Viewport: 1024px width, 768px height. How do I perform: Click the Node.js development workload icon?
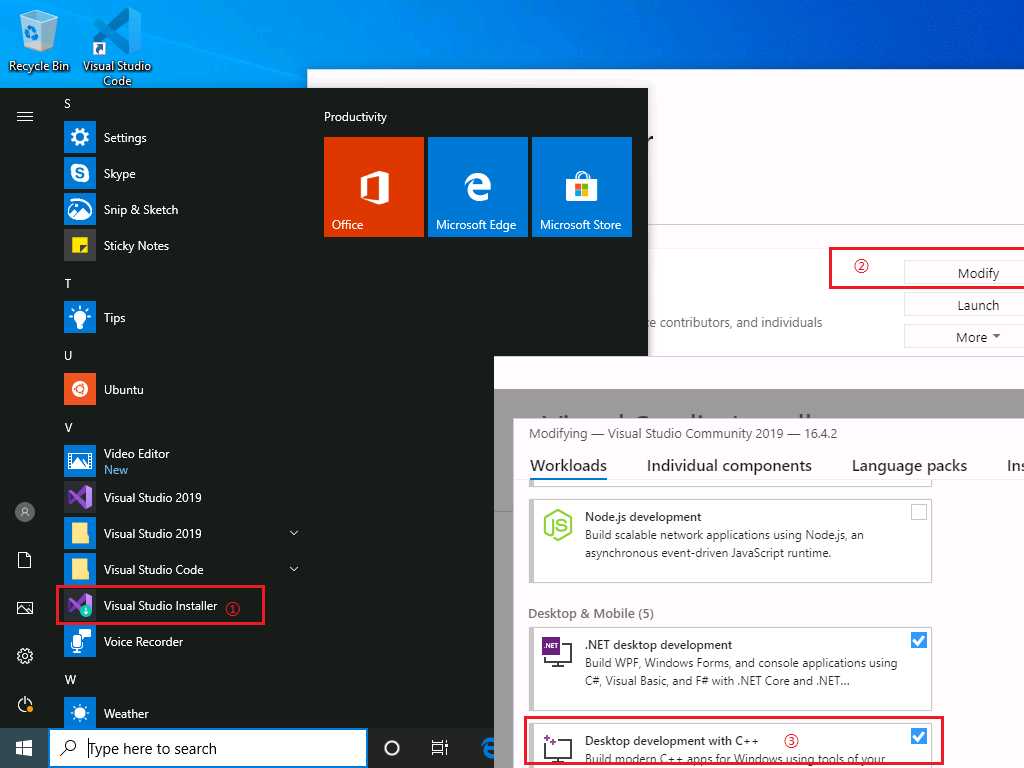(558, 524)
